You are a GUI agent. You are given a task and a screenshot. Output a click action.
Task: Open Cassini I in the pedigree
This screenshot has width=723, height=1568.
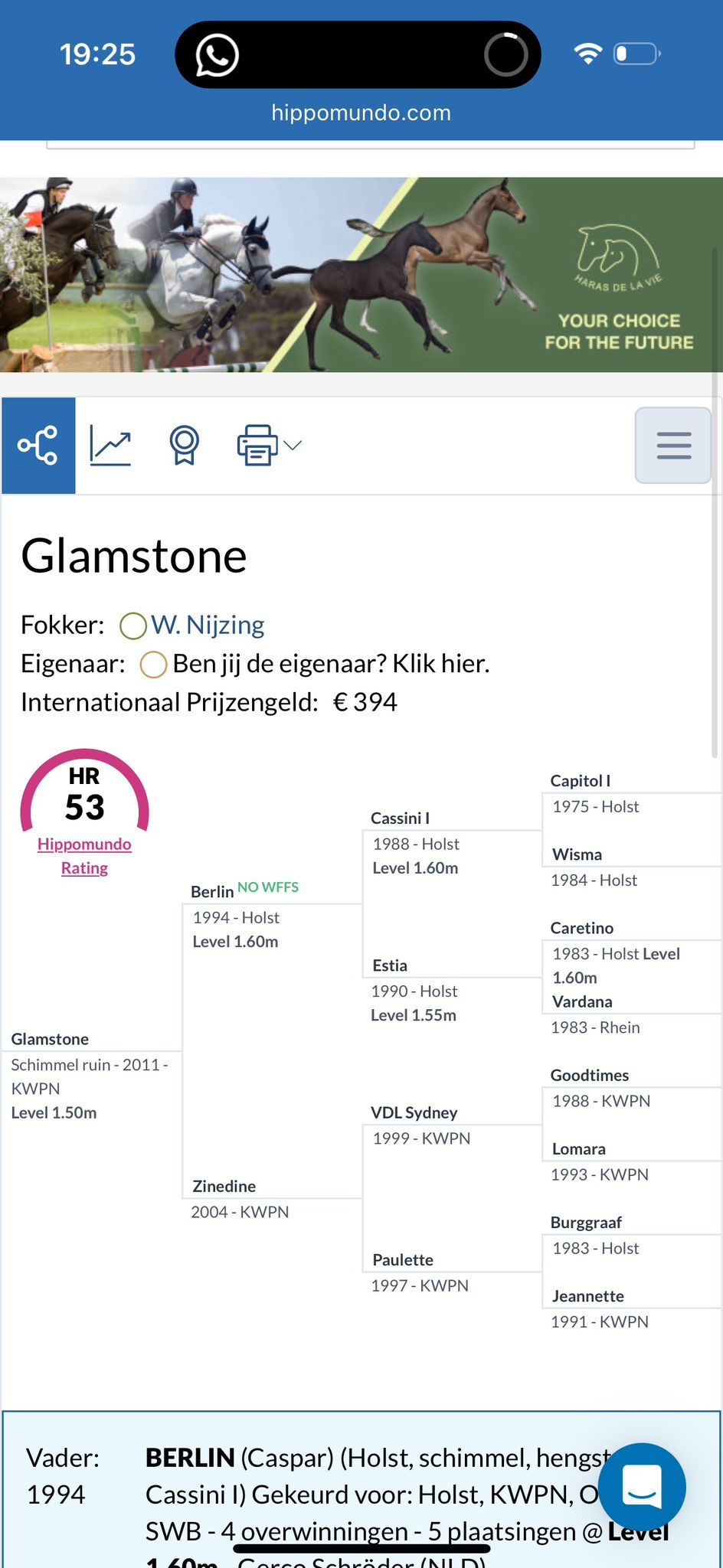click(x=400, y=818)
